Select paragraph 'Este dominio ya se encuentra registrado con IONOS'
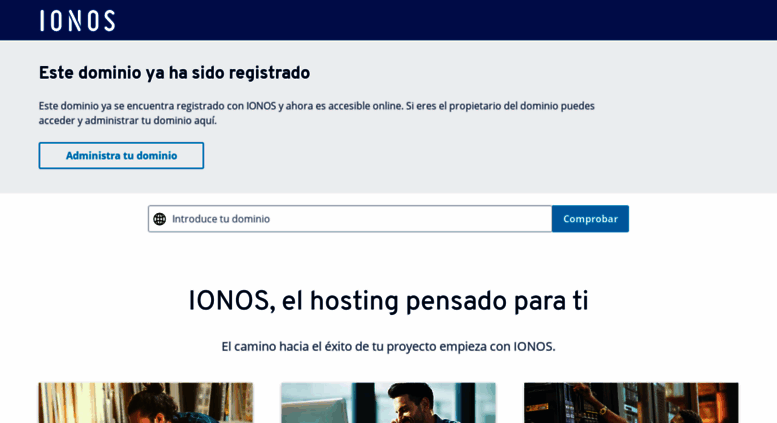 [317, 113]
